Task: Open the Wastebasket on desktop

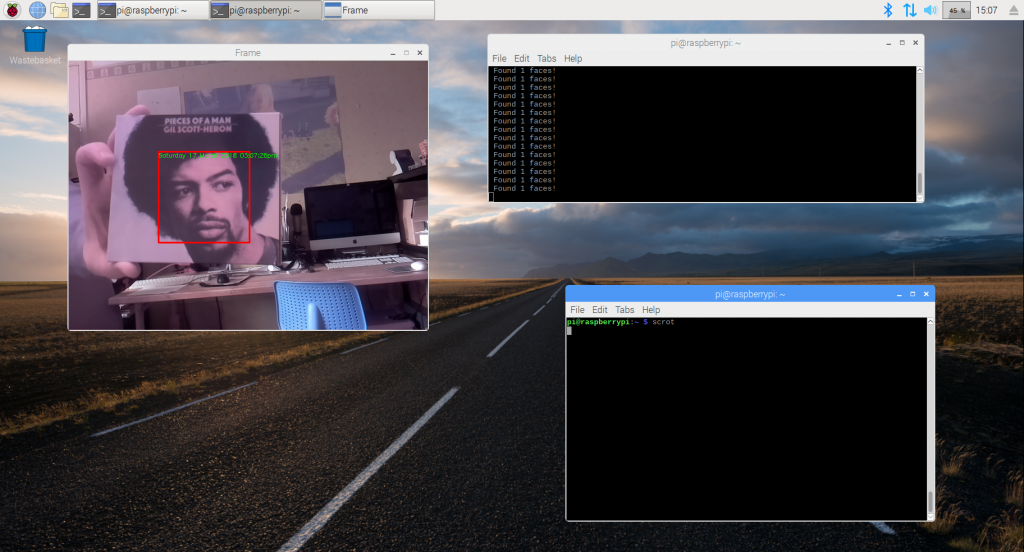Action: pyautogui.click(x=35, y=40)
